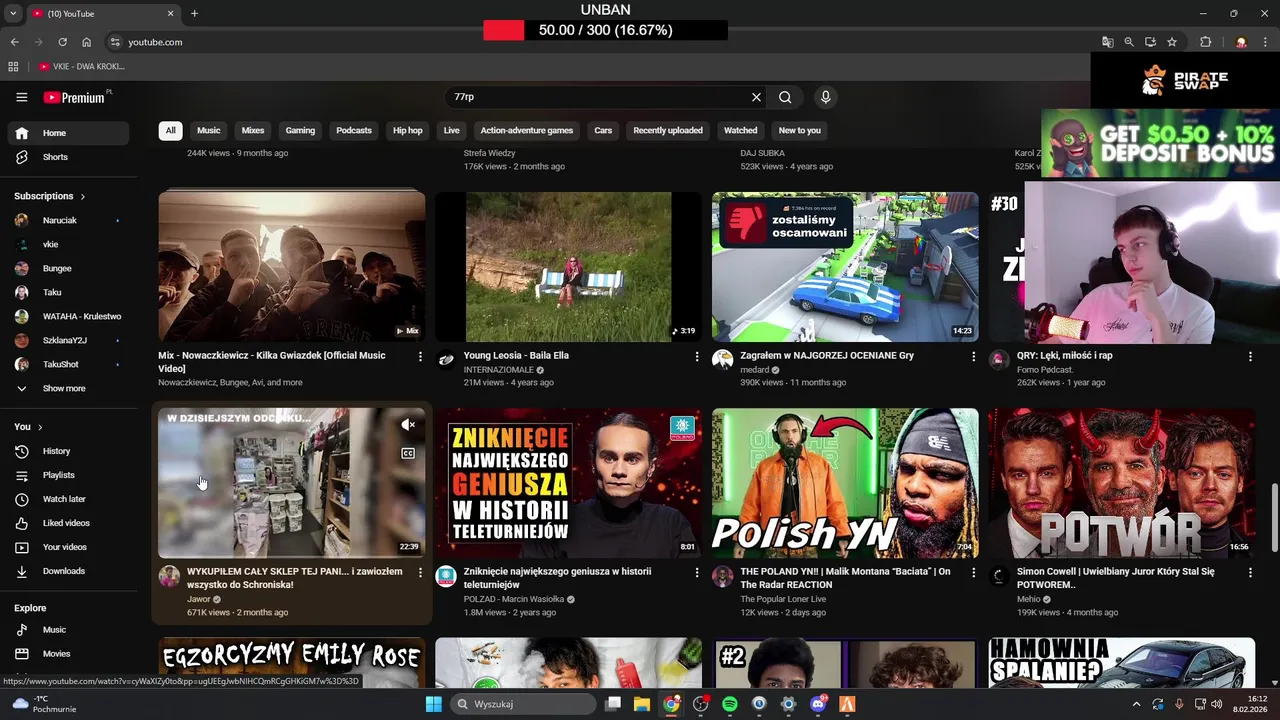The width and height of the screenshot is (1280, 720).
Task: Select the All filter chip
Action: (171, 131)
